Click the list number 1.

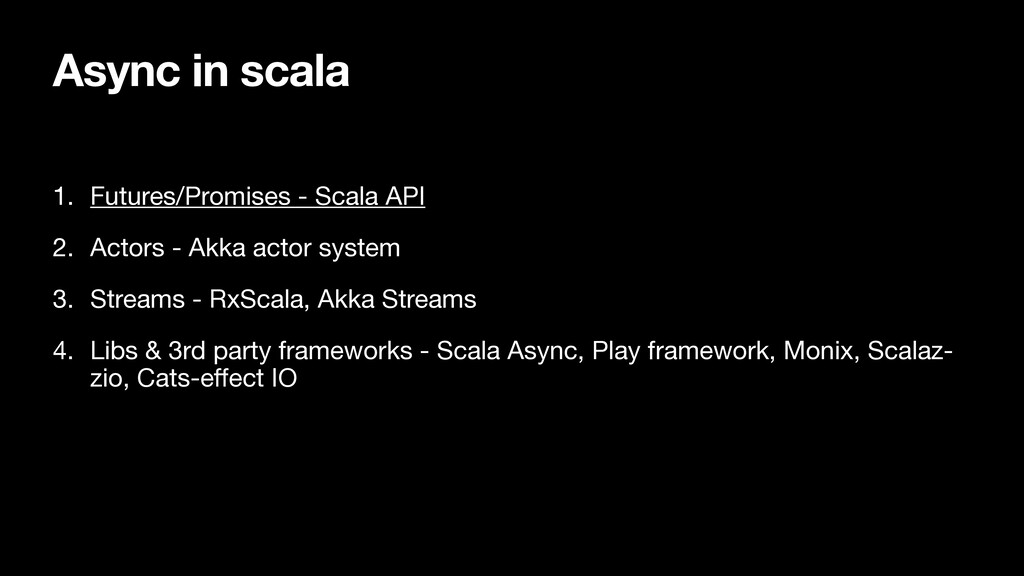[x=63, y=196]
